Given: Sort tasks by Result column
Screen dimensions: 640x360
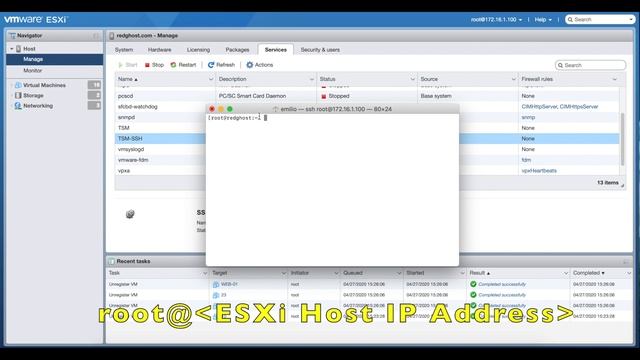Looking at the screenshot, I should [480, 273].
